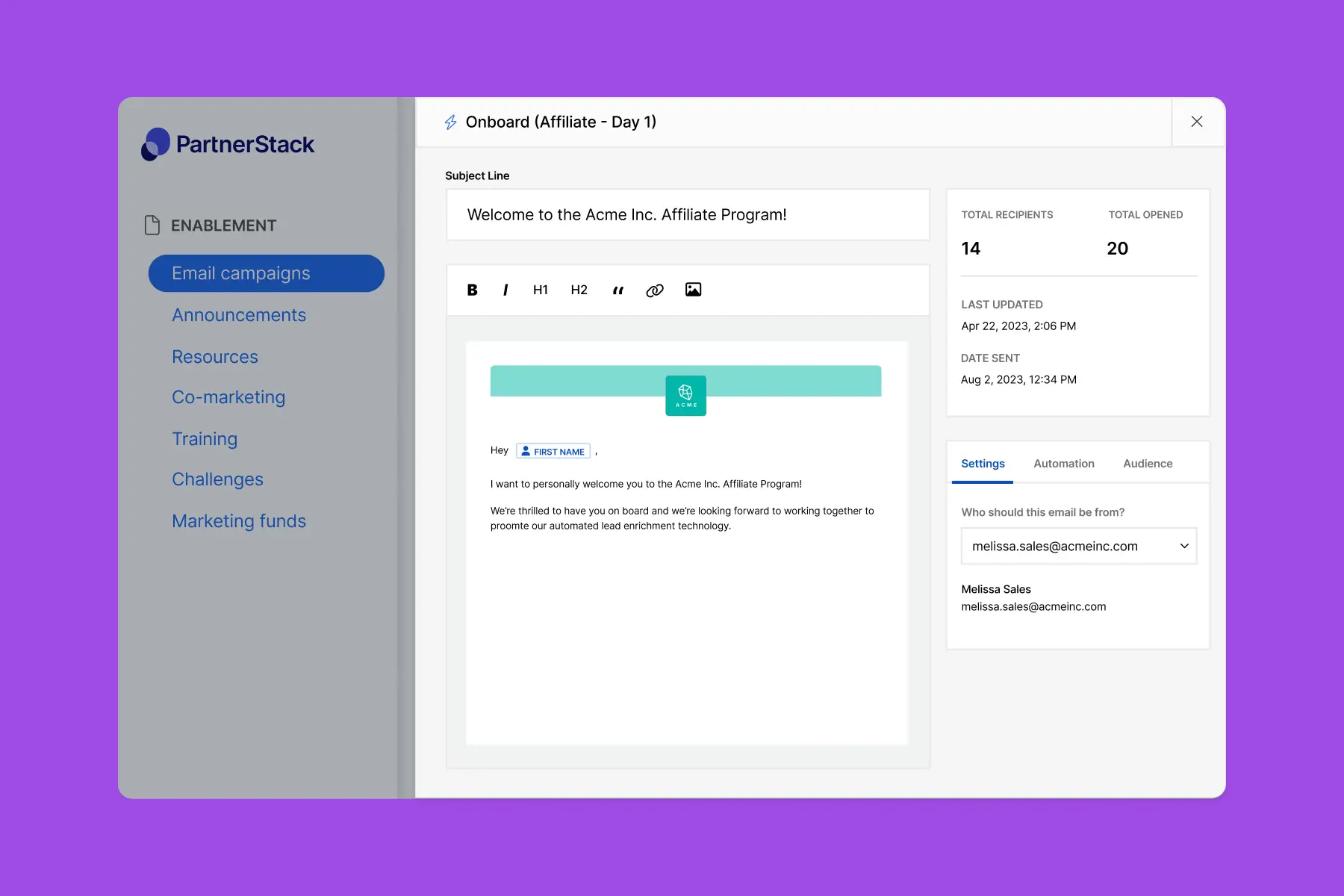The height and width of the screenshot is (896, 1344).
Task: Click the Subject Line input field
Action: tap(688, 215)
